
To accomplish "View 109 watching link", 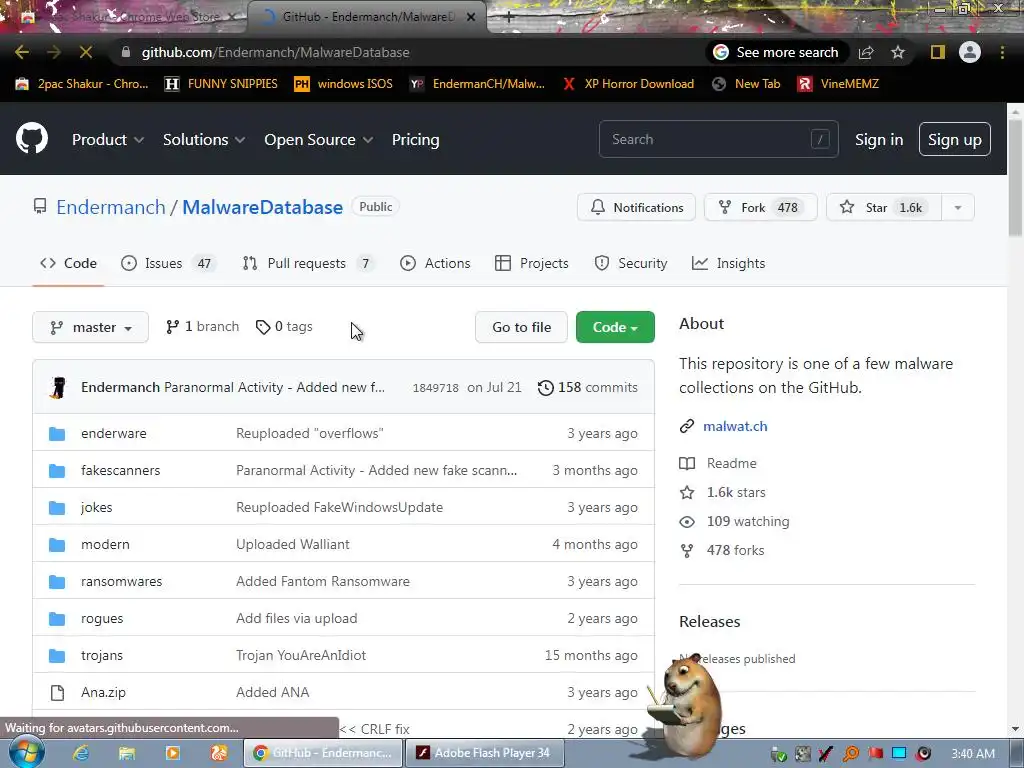I will [735, 521].
